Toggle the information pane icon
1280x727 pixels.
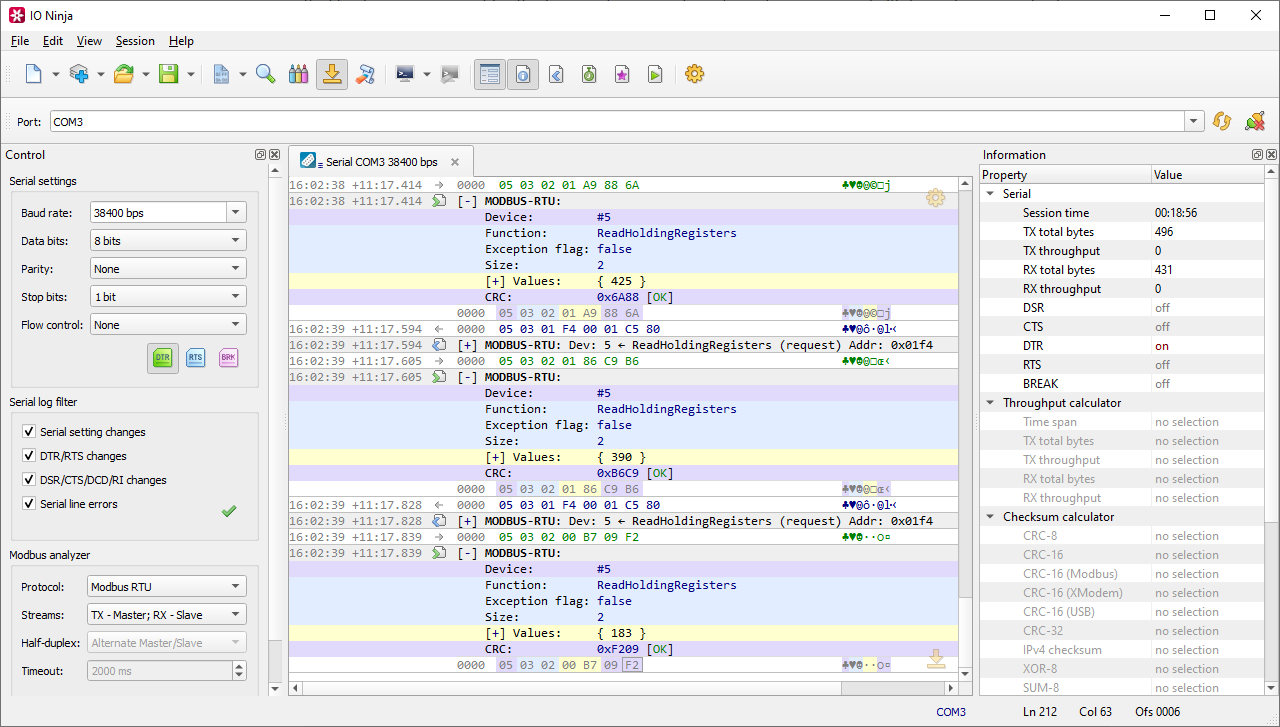click(522, 74)
